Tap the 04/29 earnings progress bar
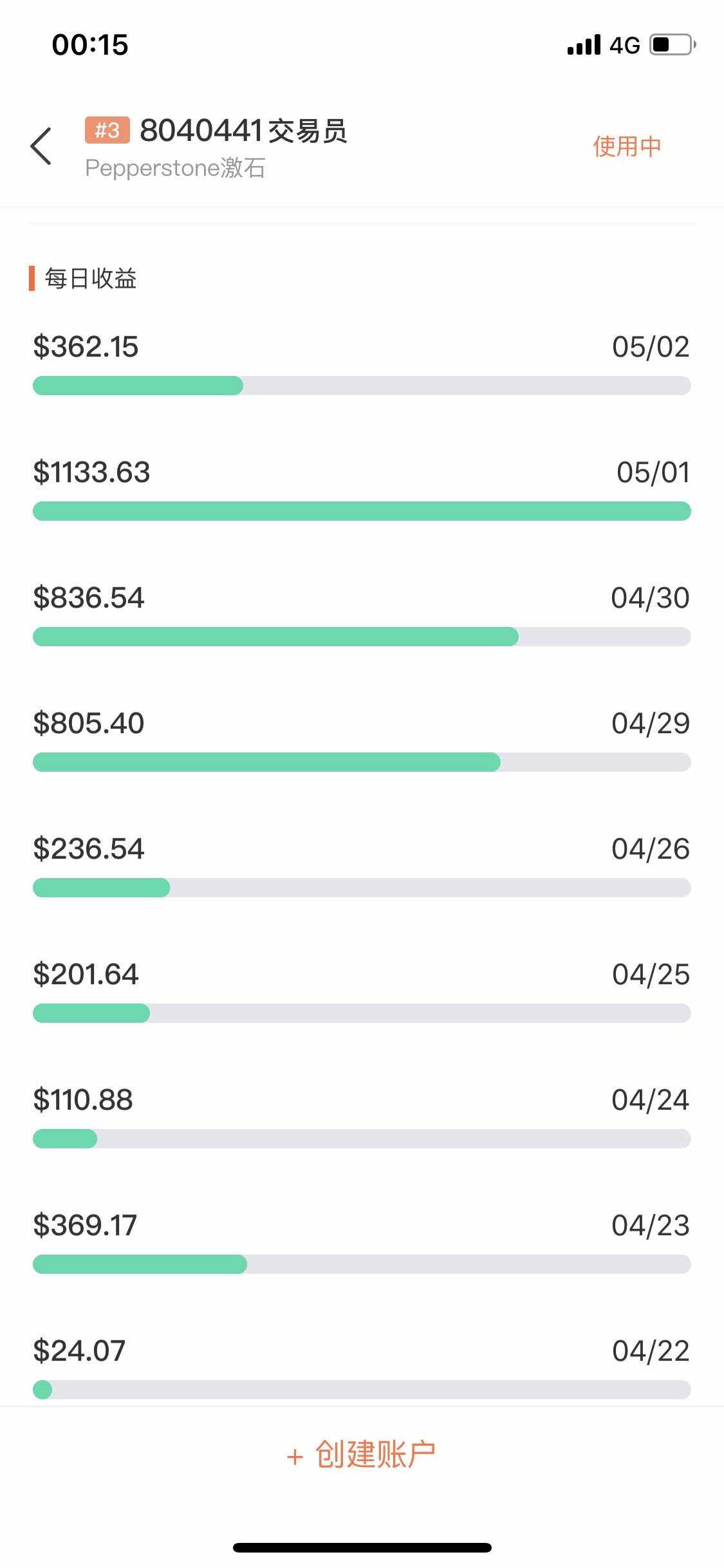Image resolution: width=724 pixels, height=1568 pixels. (x=362, y=762)
